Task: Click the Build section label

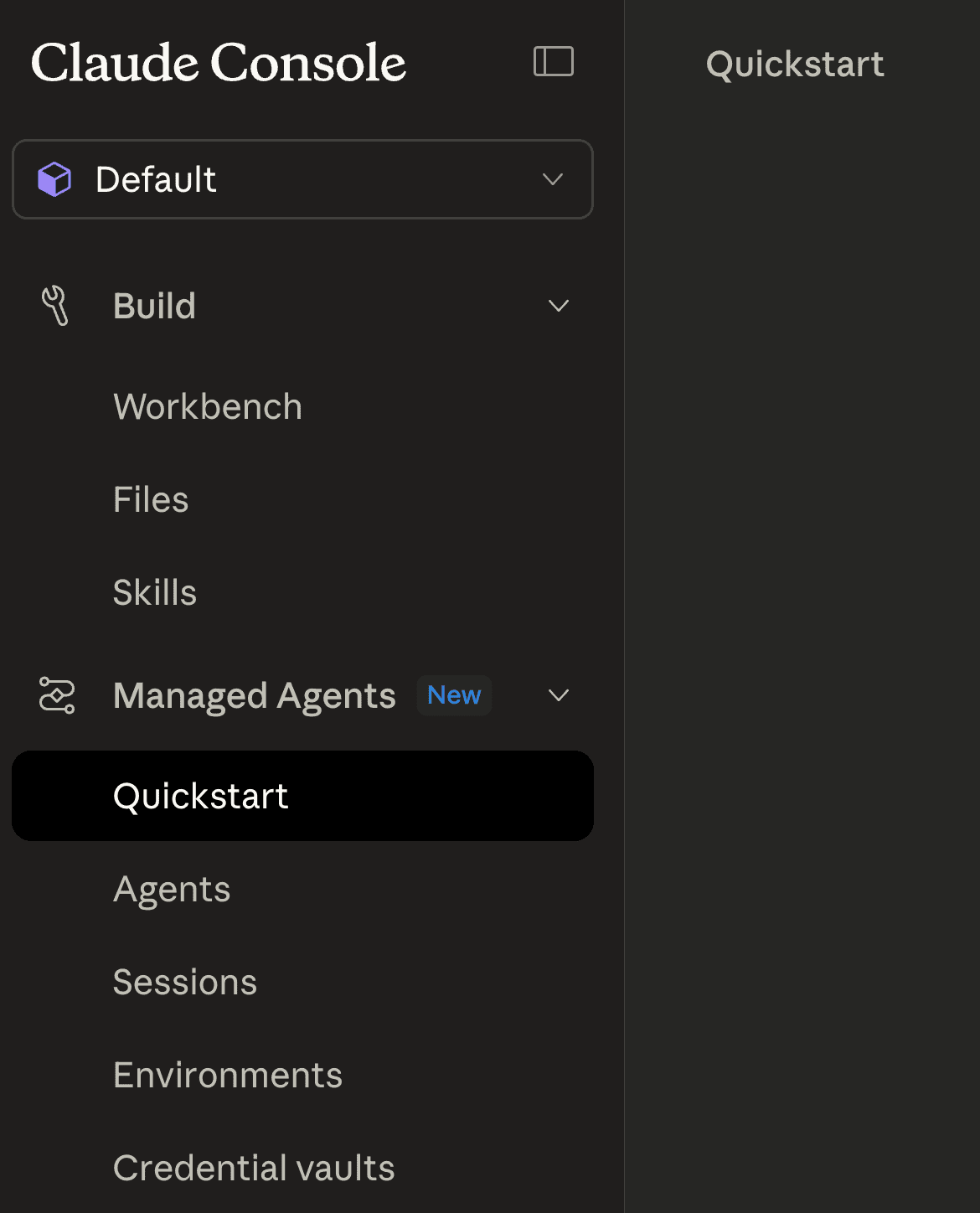Action: (x=154, y=306)
